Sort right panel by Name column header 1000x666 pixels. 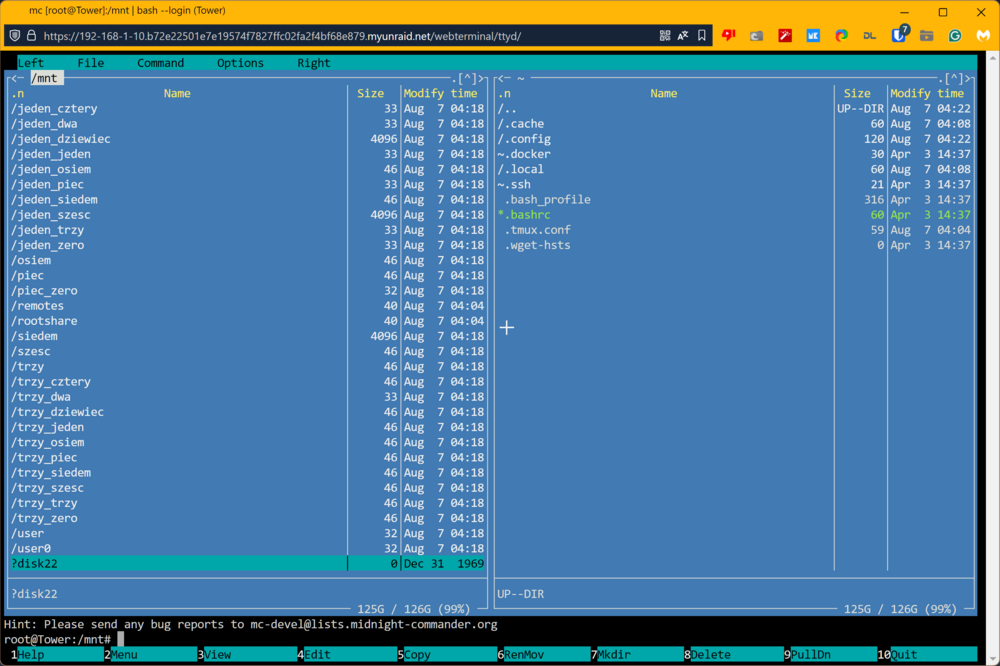[x=663, y=93]
